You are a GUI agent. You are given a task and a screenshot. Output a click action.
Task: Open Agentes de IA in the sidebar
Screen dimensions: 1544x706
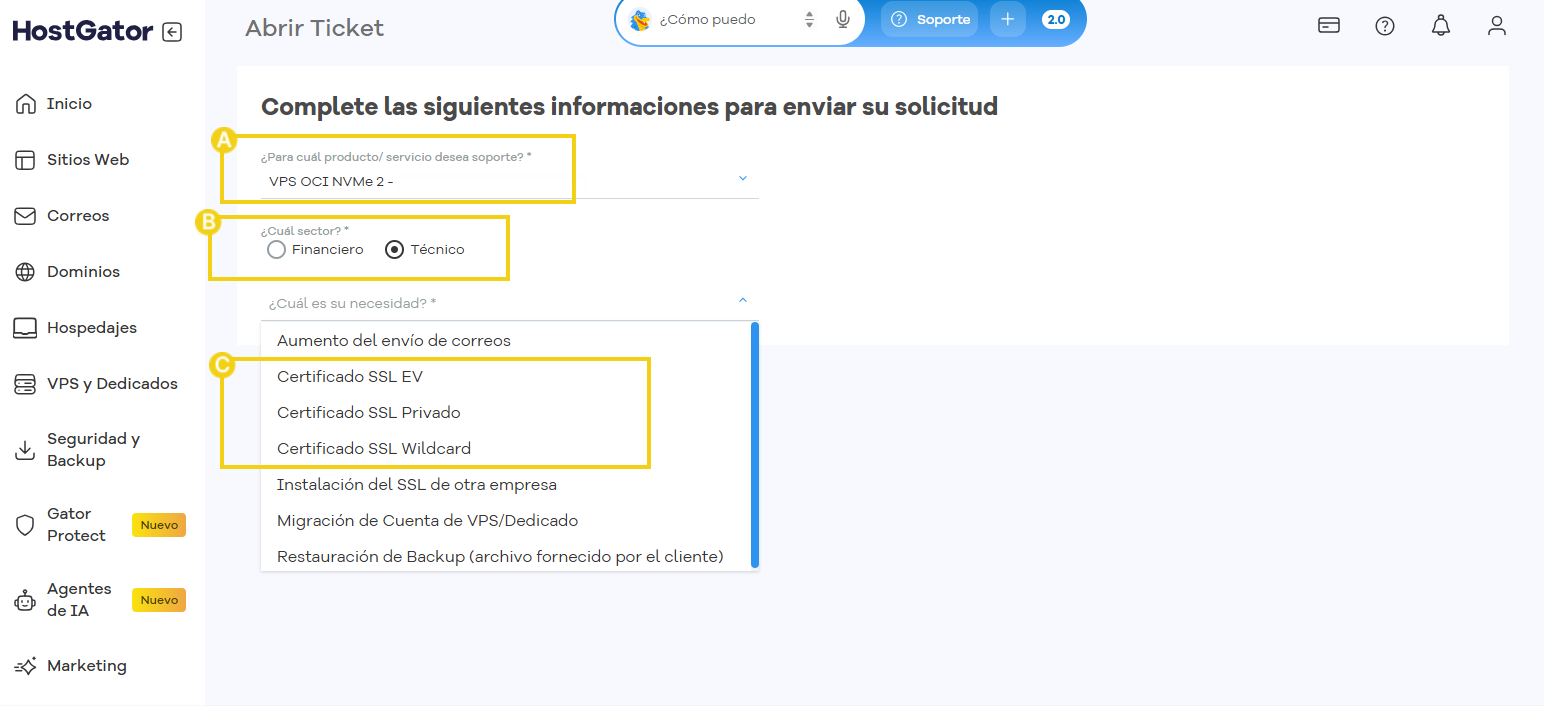click(x=79, y=600)
